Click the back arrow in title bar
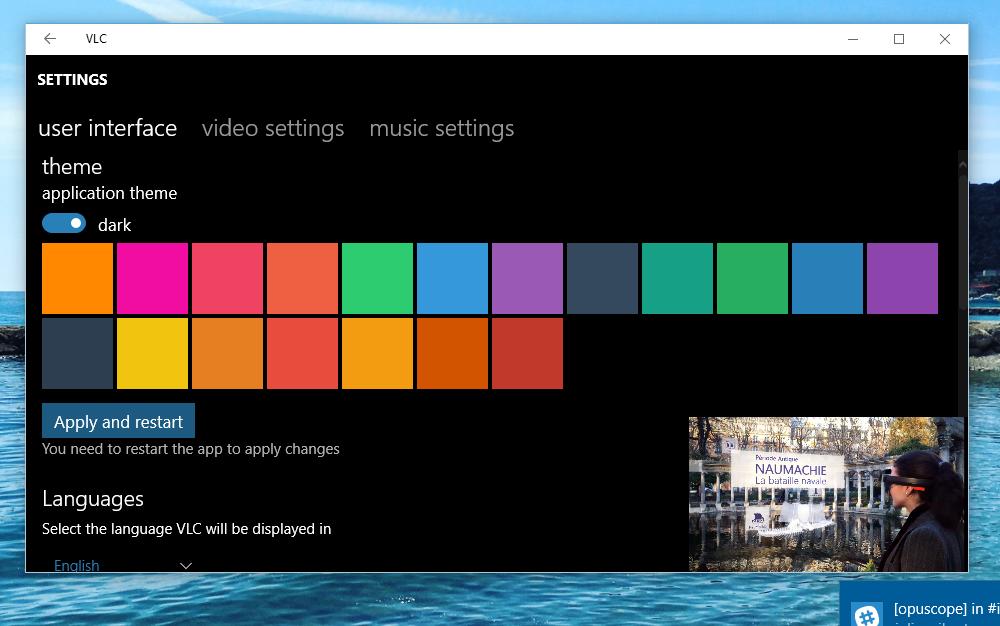The height and width of the screenshot is (626, 1000). coord(50,39)
